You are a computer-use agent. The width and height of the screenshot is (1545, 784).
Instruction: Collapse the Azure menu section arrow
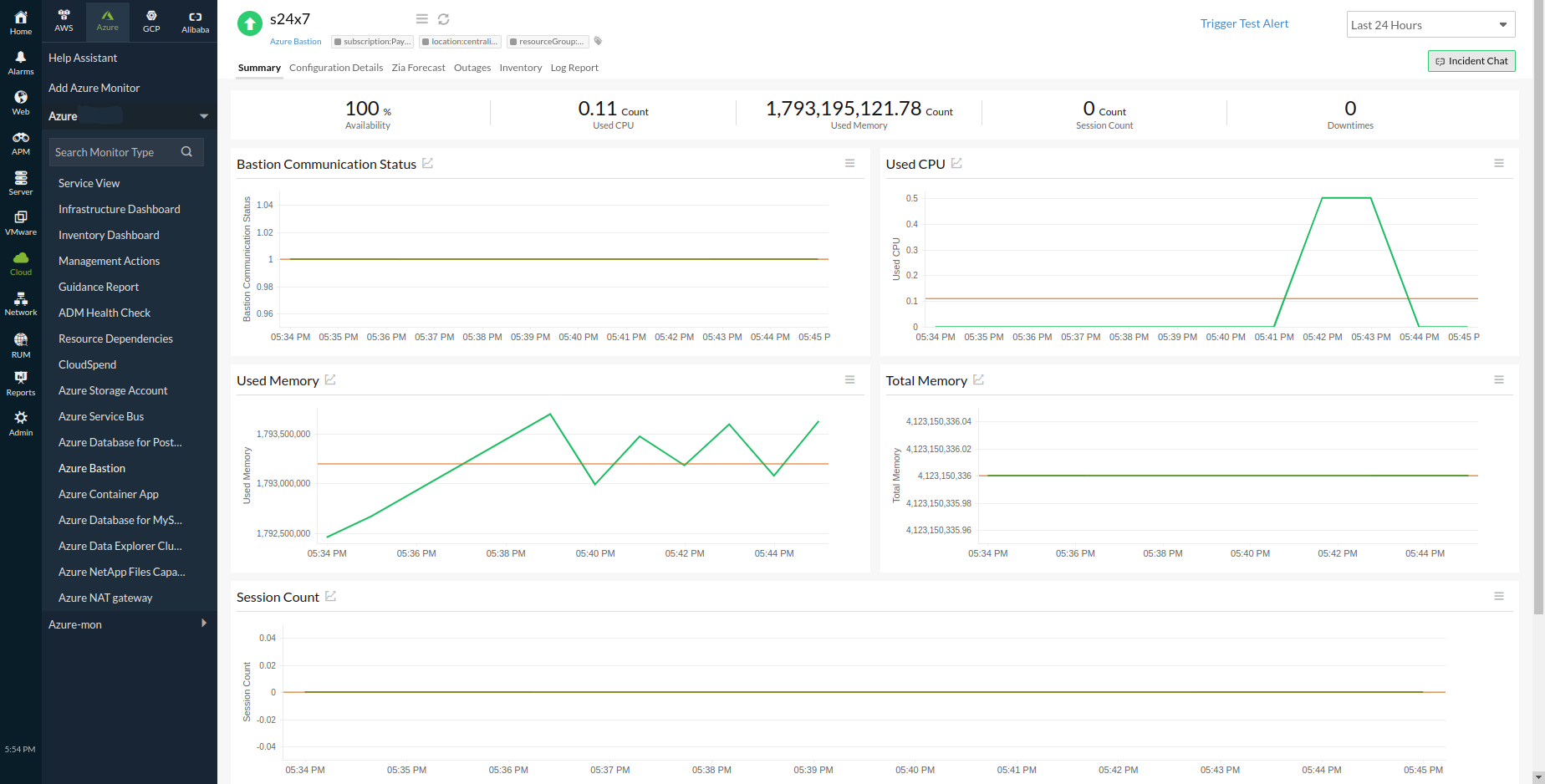[x=204, y=116]
